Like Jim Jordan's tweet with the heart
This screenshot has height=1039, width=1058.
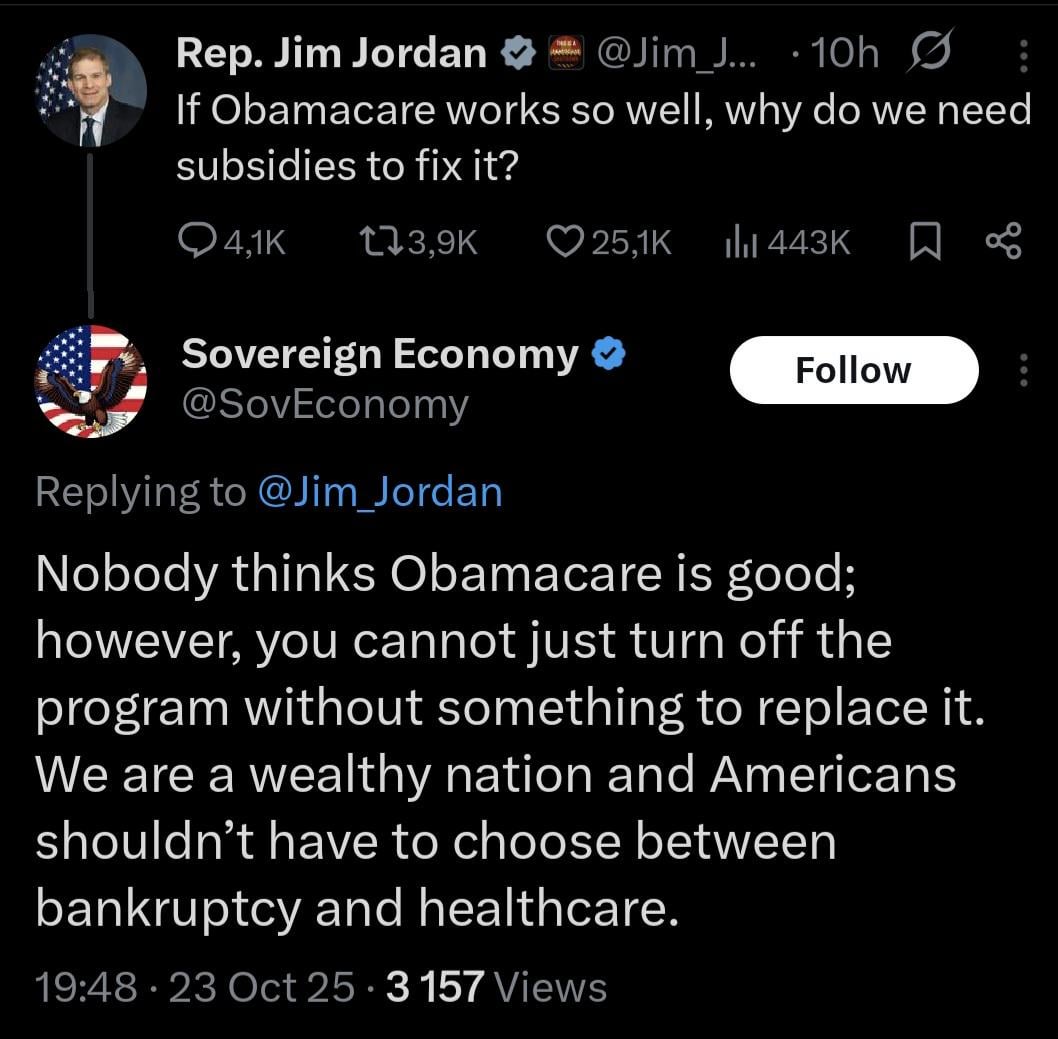pos(566,240)
